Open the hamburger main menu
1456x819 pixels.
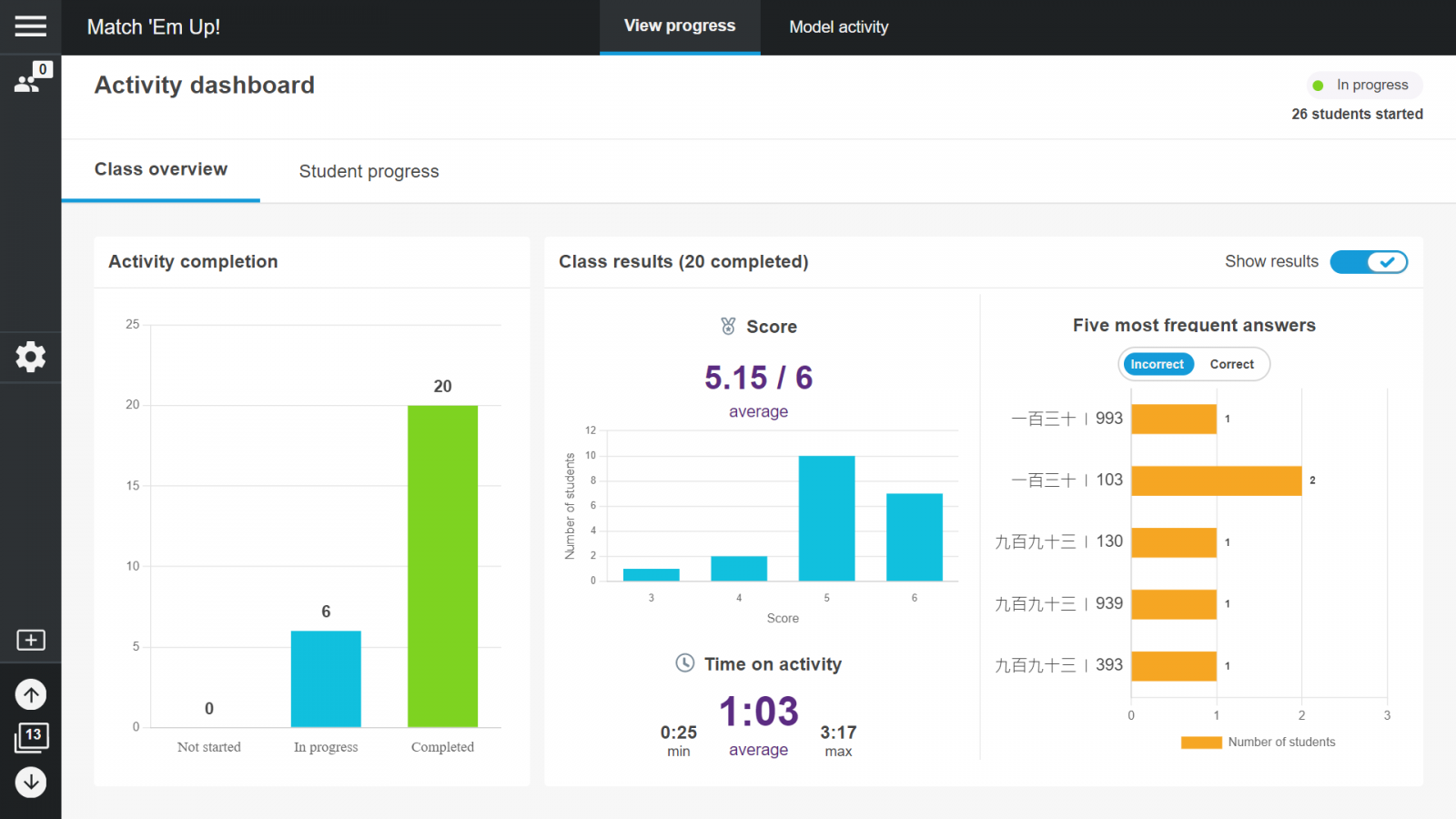pyautogui.click(x=30, y=26)
